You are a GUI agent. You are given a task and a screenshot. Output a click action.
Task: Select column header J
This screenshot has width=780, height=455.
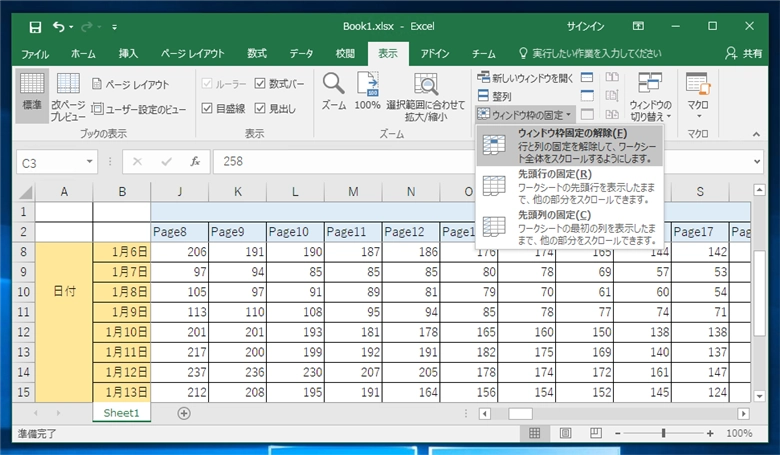click(x=180, y=192)
